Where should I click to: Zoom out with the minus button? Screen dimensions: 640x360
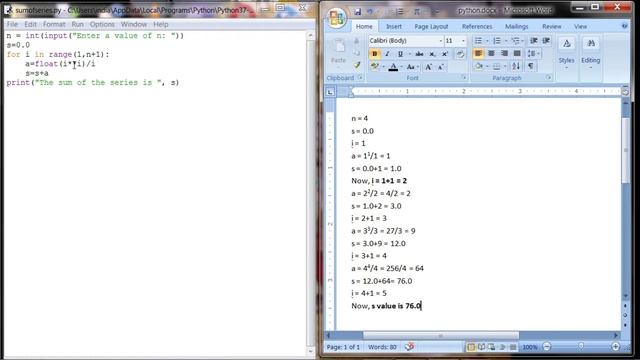click(547, 347)
